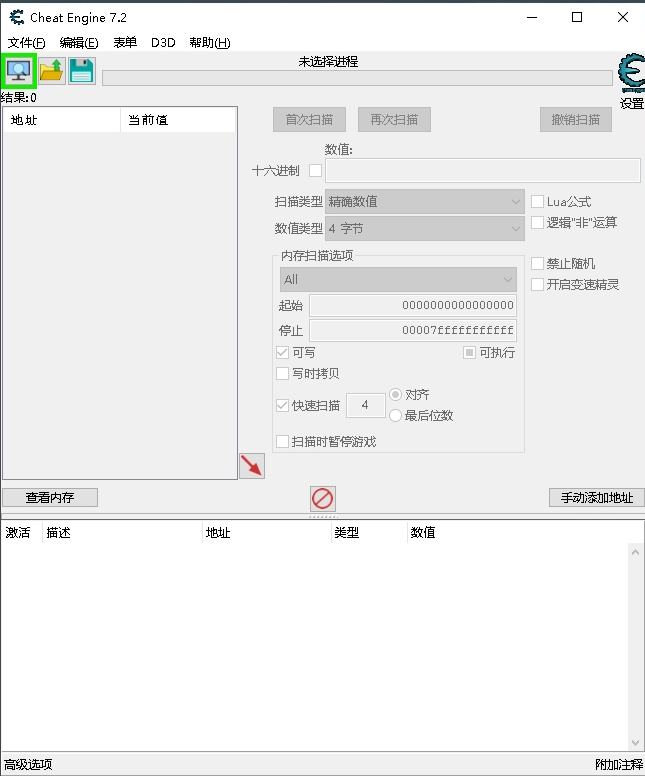Screen dimensions: 645x776
Task: Check the 禁止随机 option
Action: click(x=537, y=263)
